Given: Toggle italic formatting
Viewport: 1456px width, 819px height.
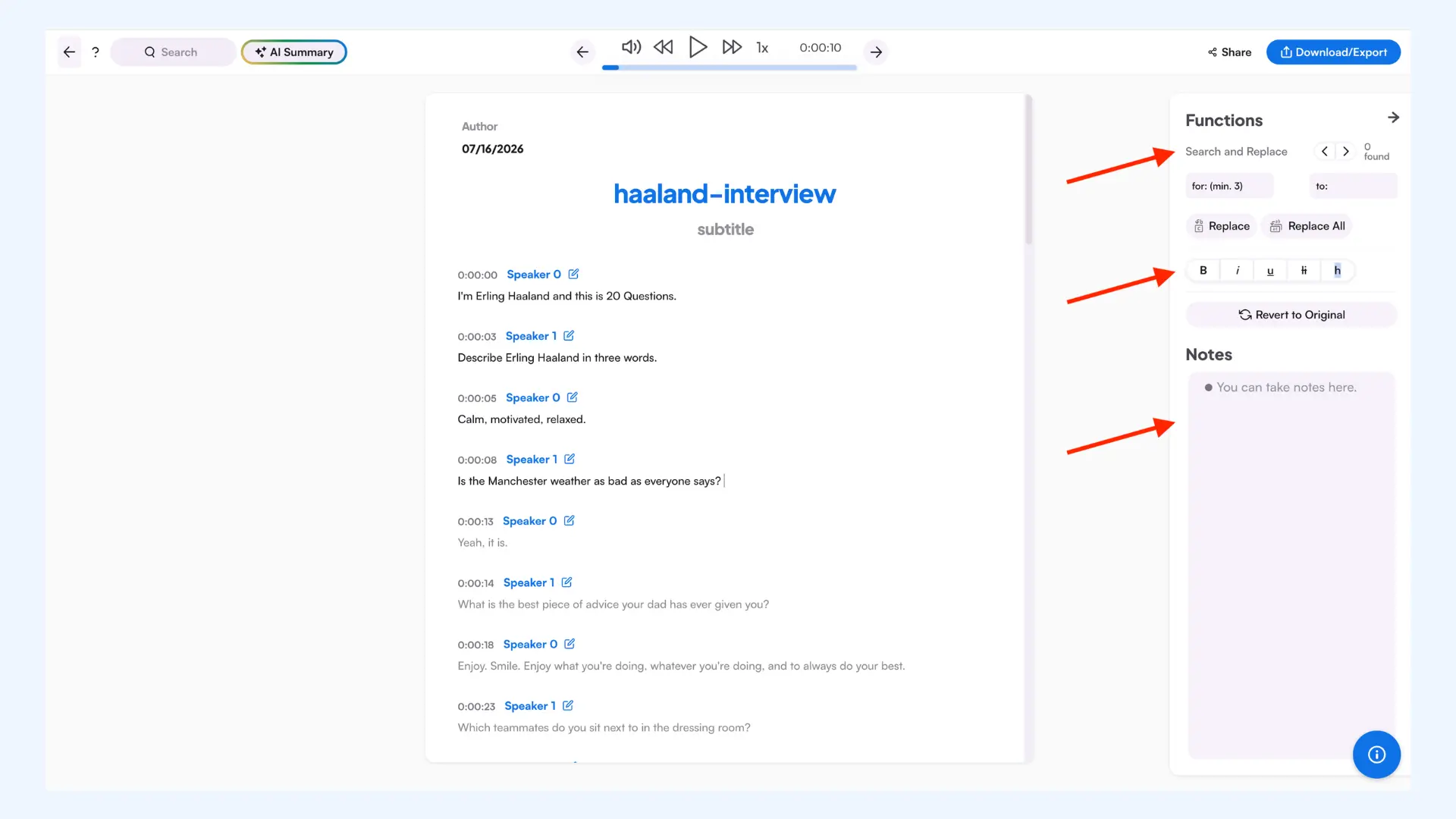Looking at the screenshot, I should pyautogui.click(x=1238, y=270).
